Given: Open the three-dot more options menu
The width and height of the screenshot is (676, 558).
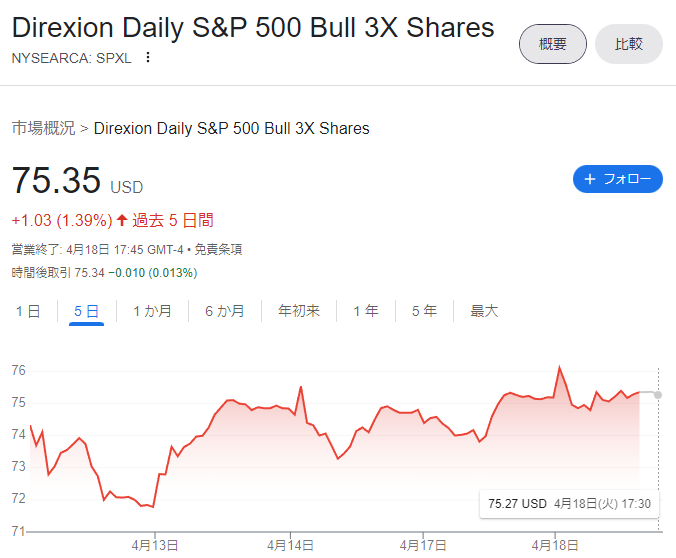Looking at the screenshot, I should pos(148,57).
